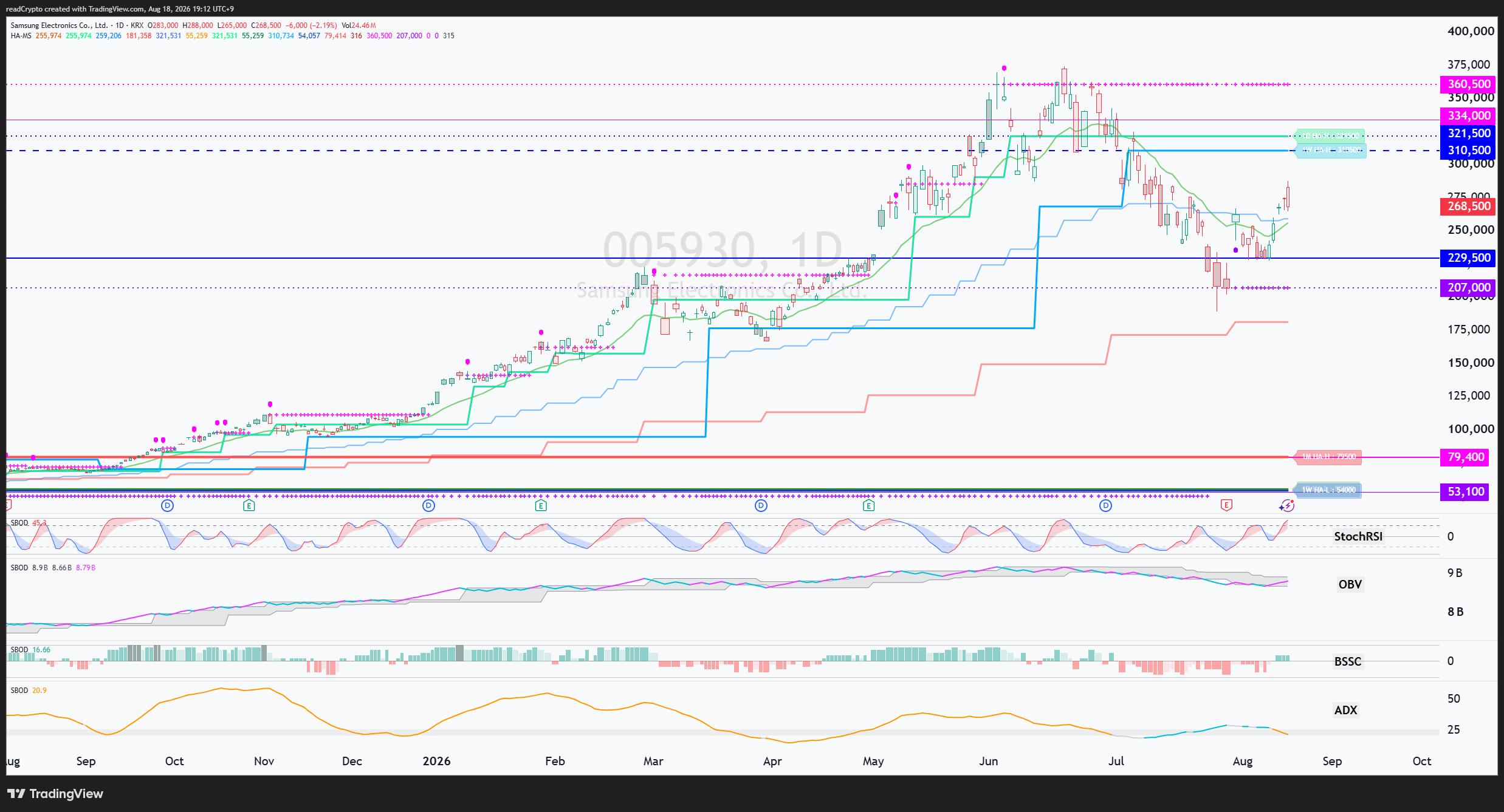Select the 207,000 purple price label

(1469, 288)
